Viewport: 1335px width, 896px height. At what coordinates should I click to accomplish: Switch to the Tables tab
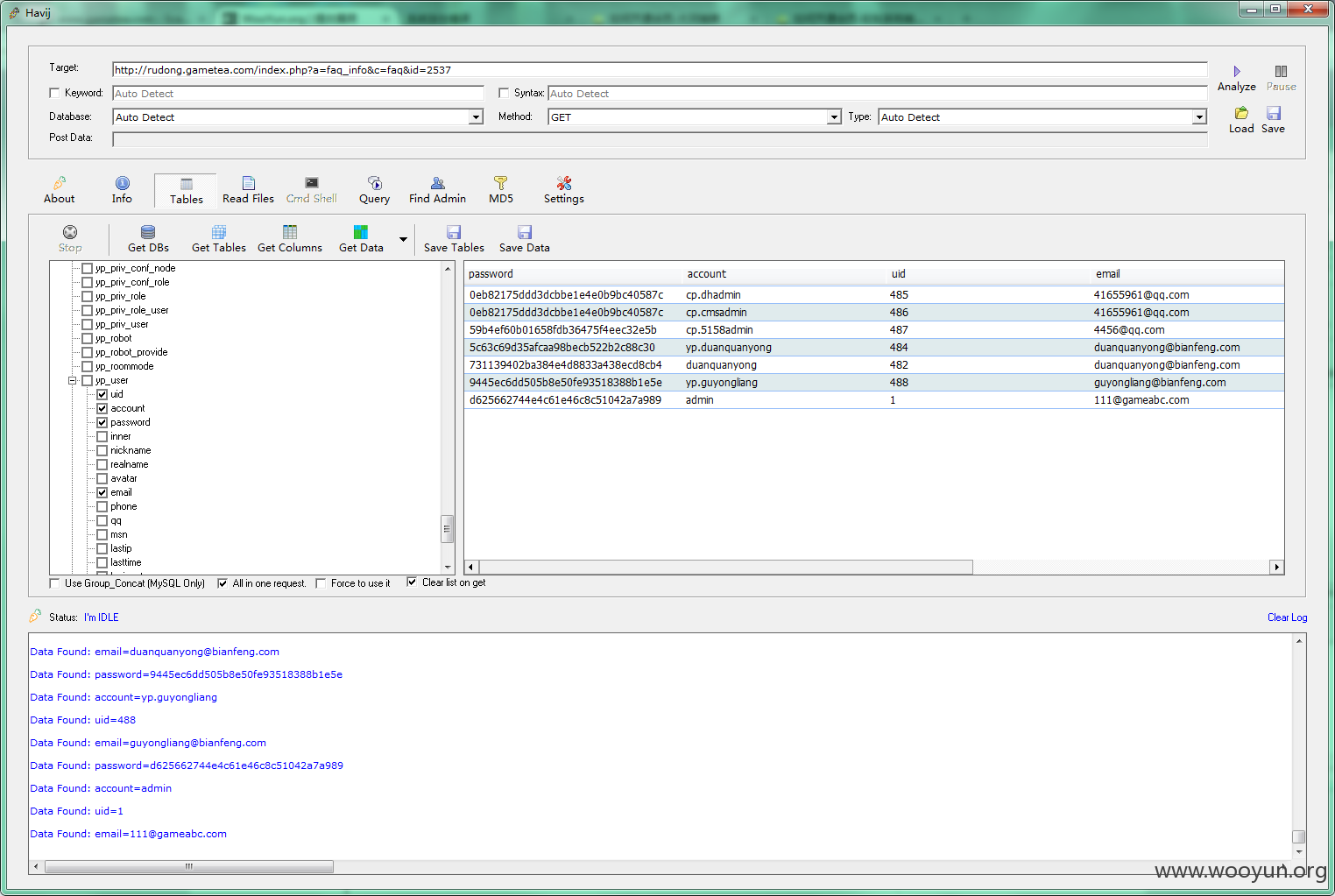186,191
